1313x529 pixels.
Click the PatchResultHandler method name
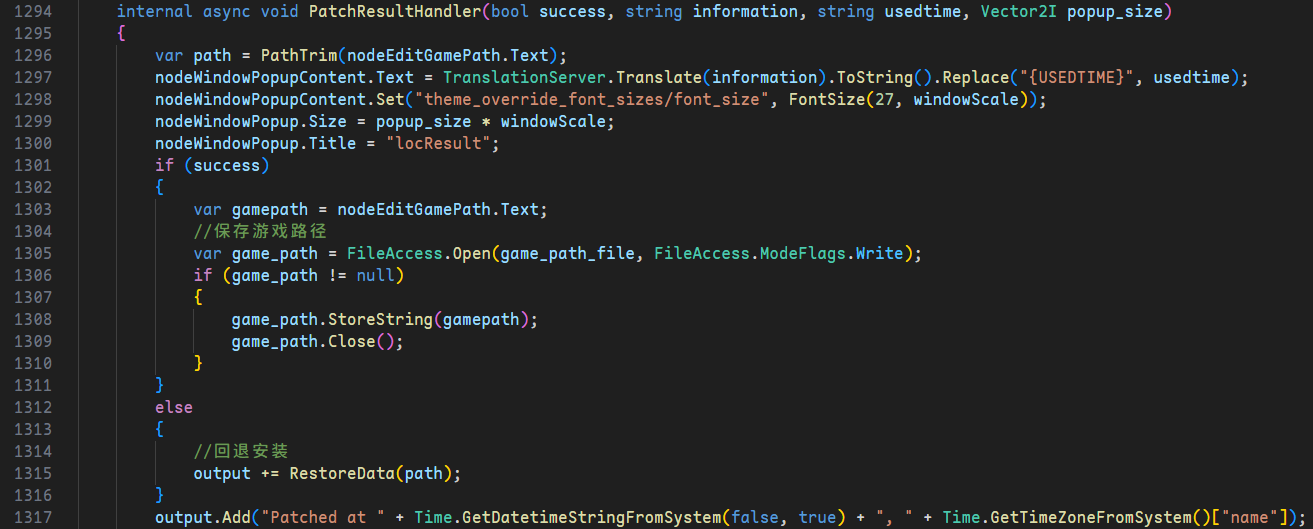point(395,11)
